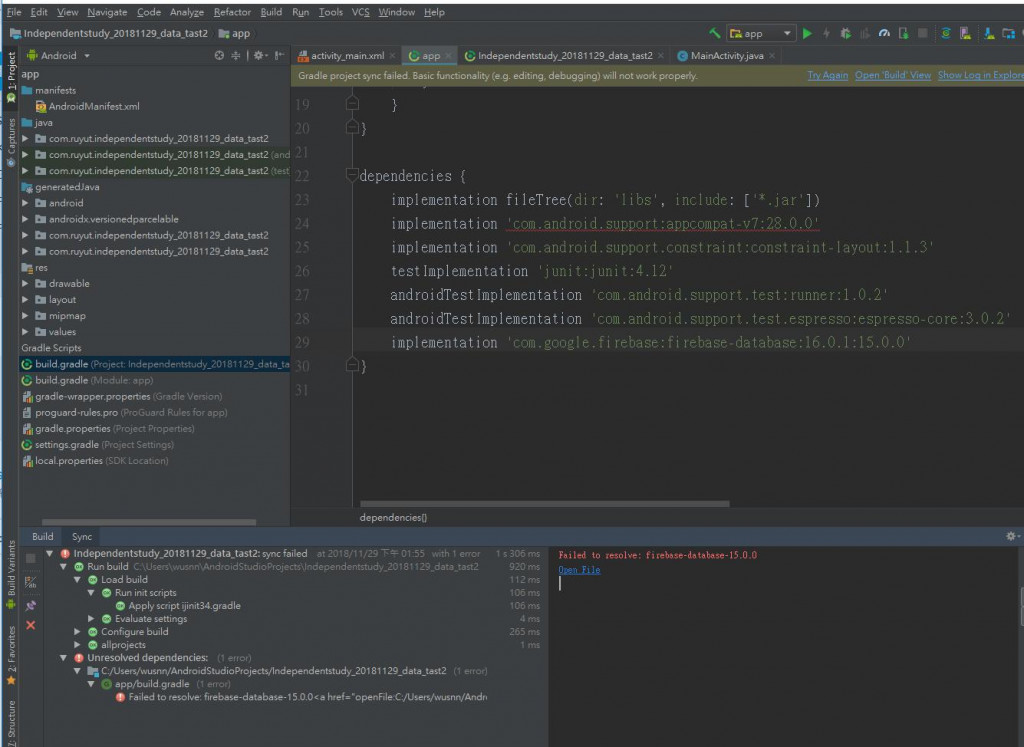The width and height of the screenshot is (1024, 747).
Task: Click the red X in Build panel
Action: coord(31,625)
